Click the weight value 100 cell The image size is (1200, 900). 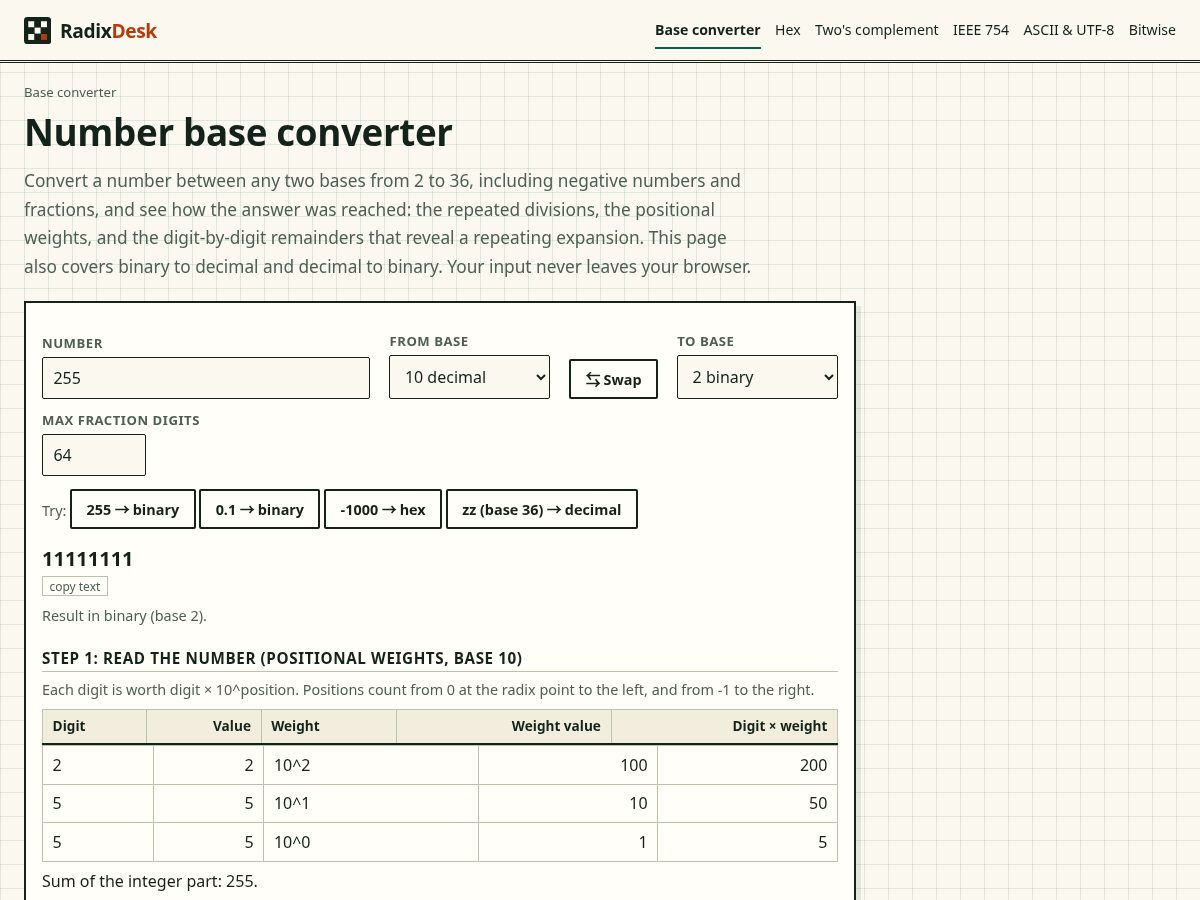(x=568, y=765)
